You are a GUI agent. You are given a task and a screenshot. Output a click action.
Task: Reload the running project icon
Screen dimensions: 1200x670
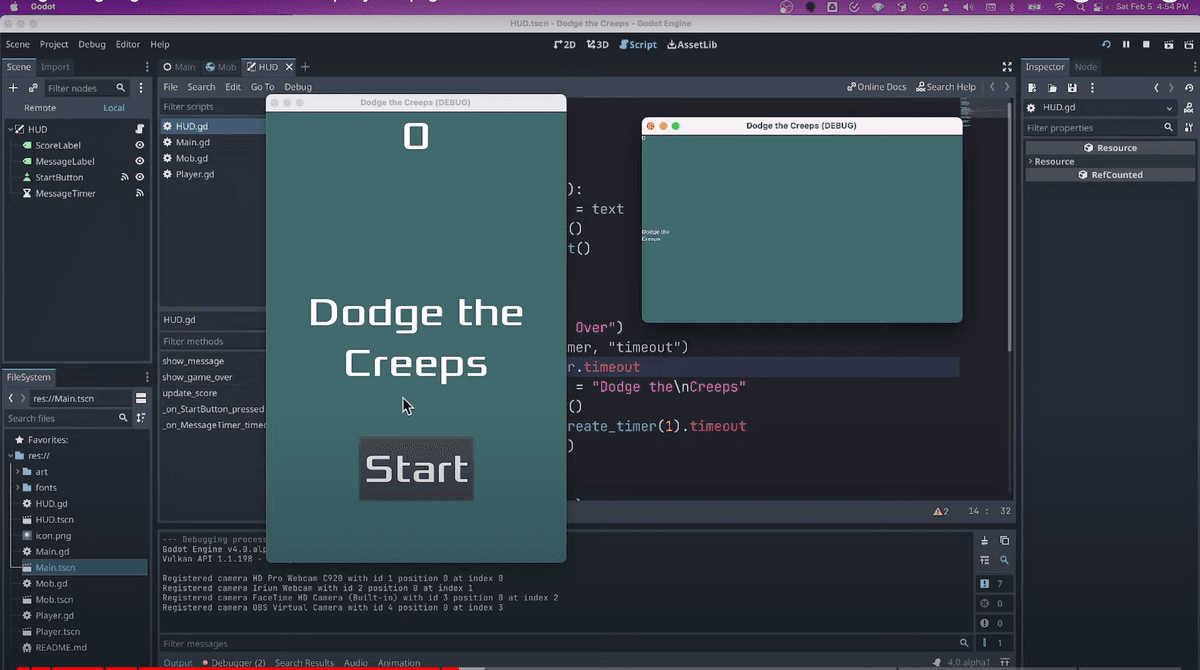coord(1106,44)
